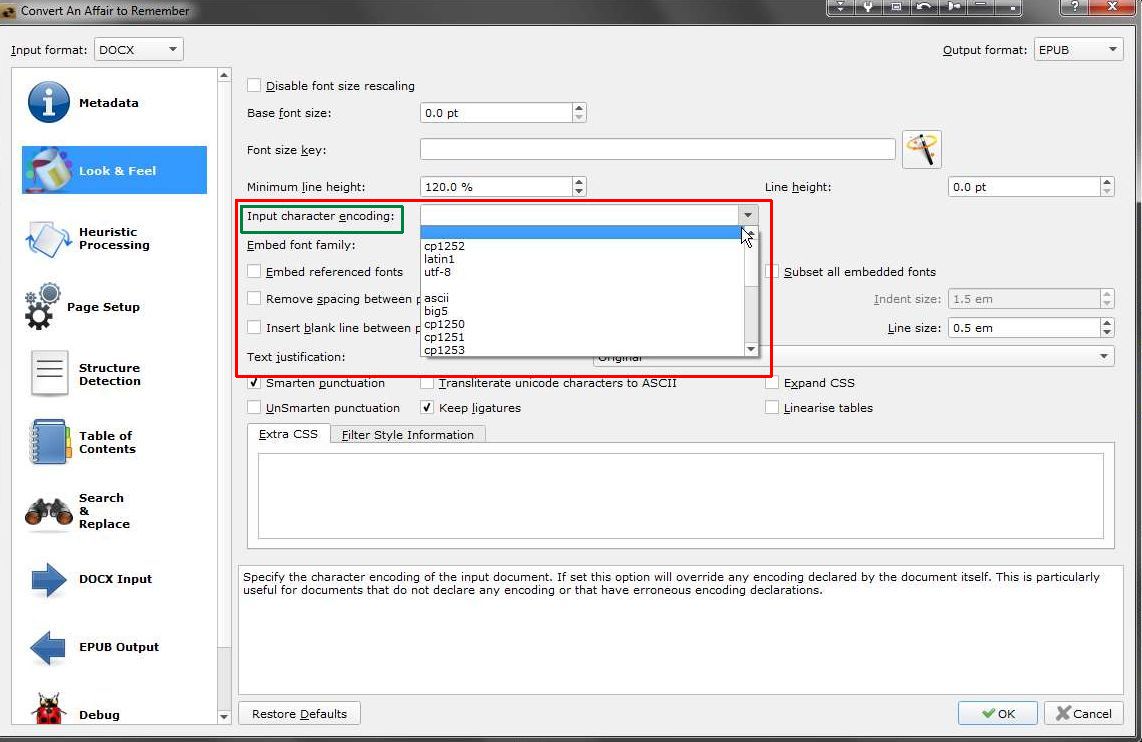Click the help question mark button
This screenshot has height=742, width=1142.
point(1075,7)
